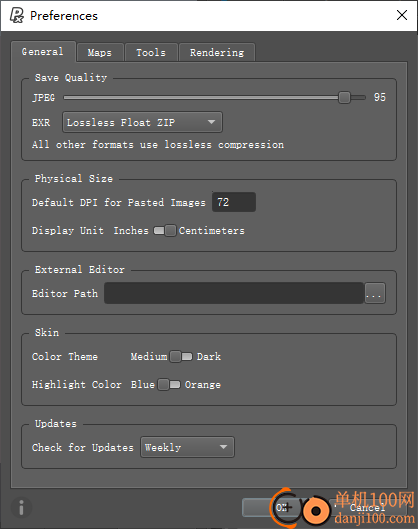Screen dimensions: 418x529
Task: Open the Rendering tab
Action: (217, 52)
